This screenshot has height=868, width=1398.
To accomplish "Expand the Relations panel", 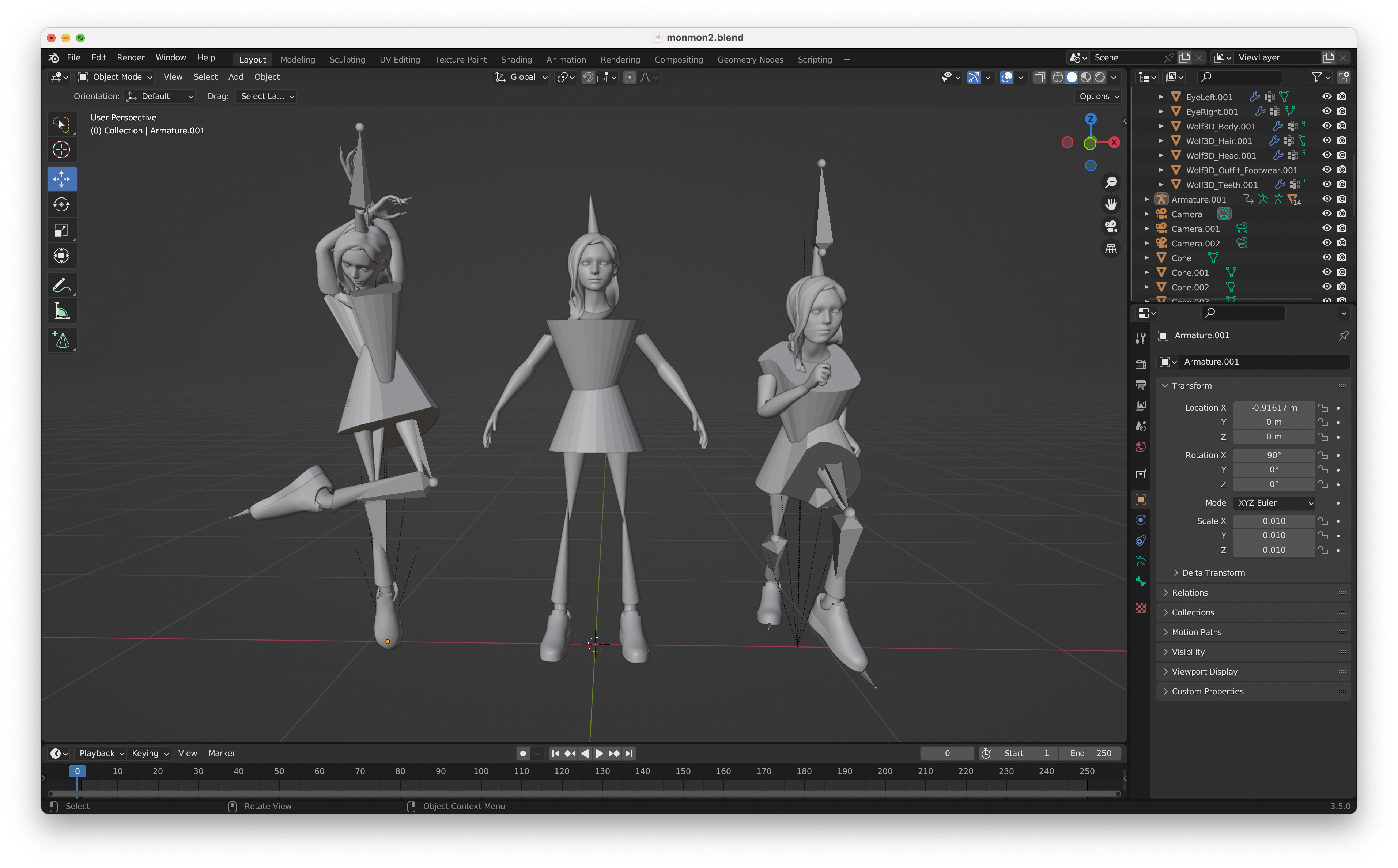I will tap(1189, 592).
